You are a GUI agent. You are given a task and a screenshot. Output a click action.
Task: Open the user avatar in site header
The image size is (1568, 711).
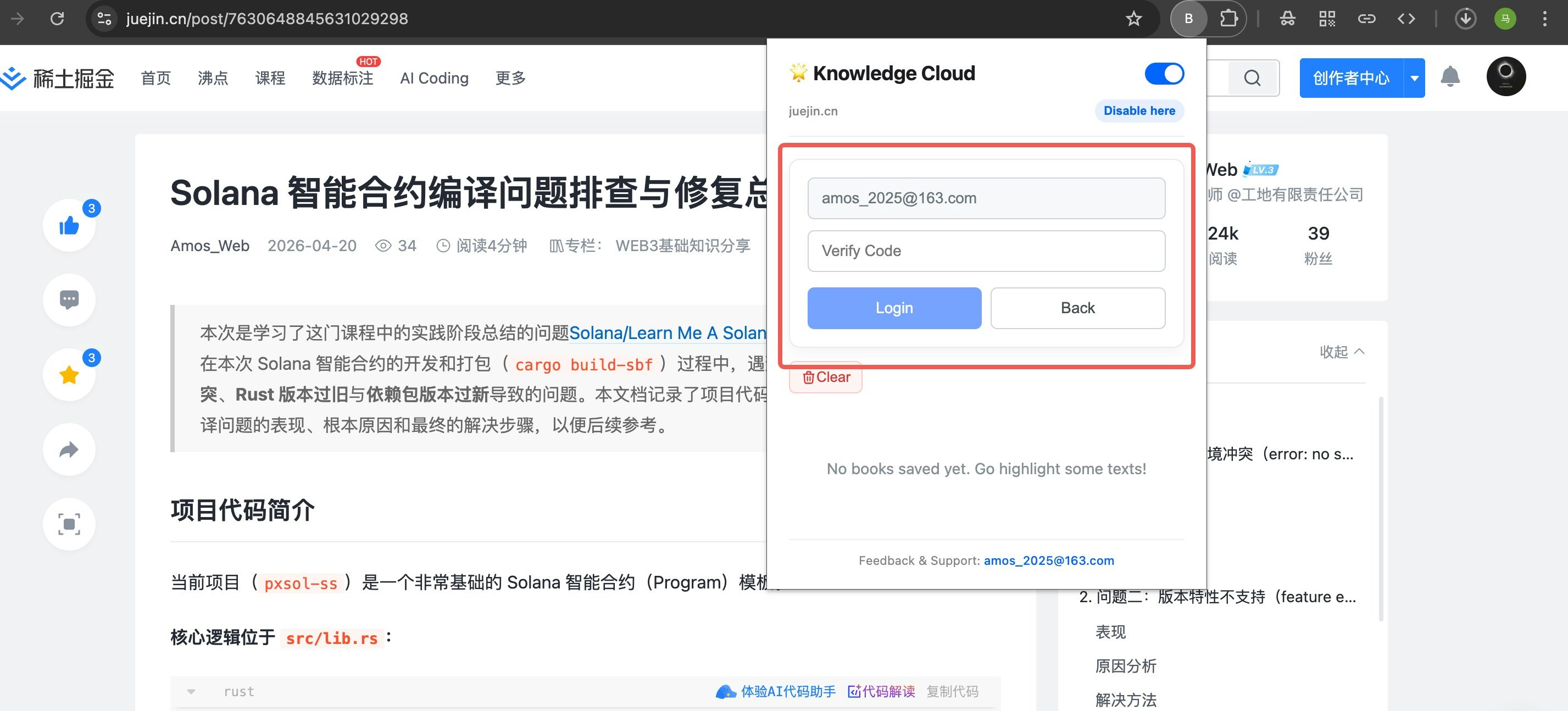point(1505,77)
